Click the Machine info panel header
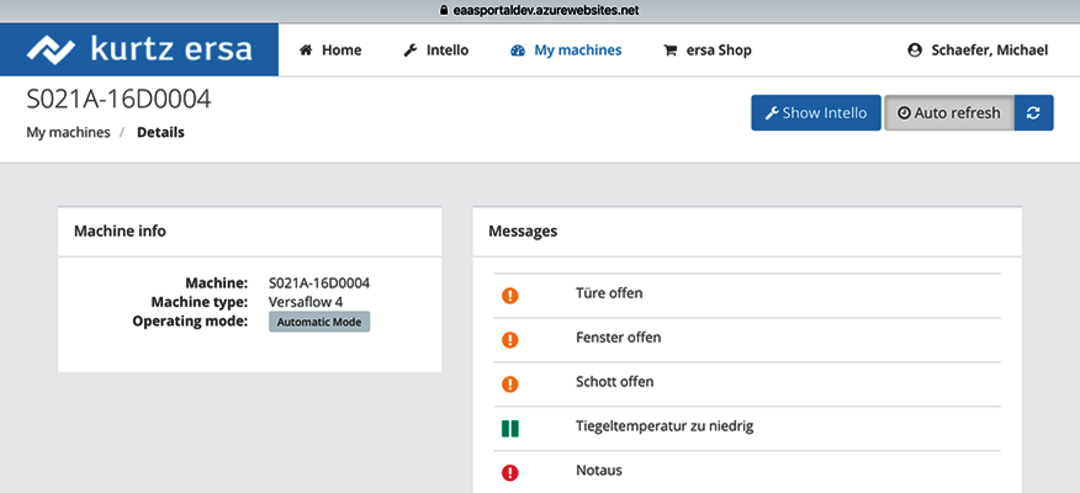 249,231
